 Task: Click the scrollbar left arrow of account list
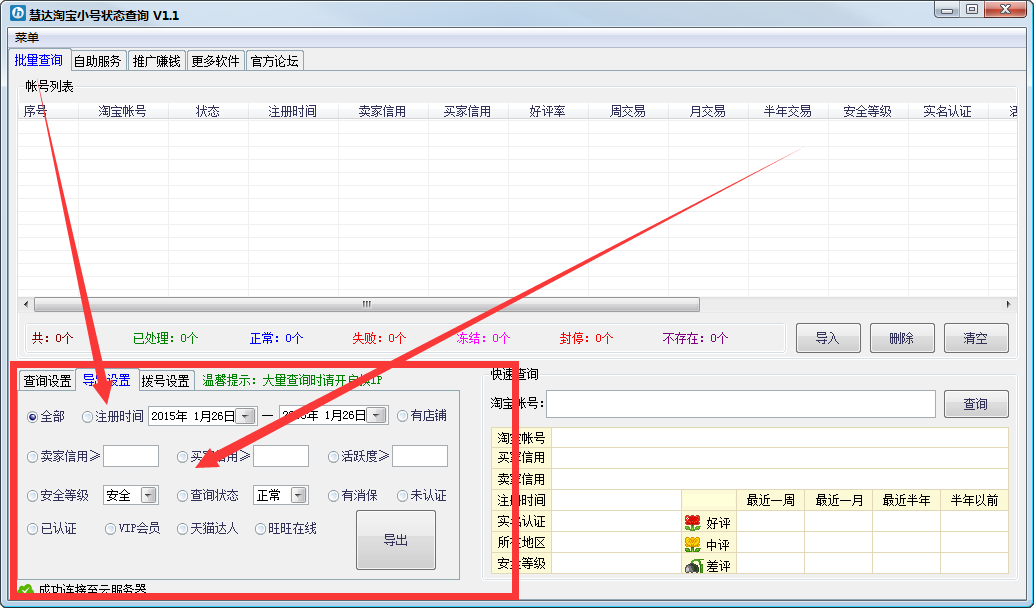click(x=25, y=304)
